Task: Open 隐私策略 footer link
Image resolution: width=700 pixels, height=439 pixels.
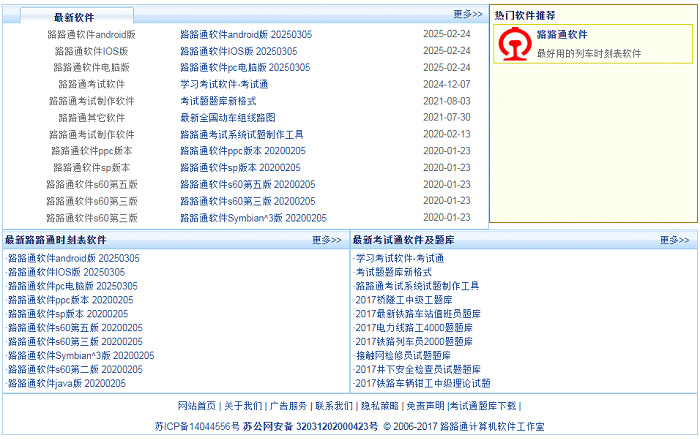Action: coord(380,406)
